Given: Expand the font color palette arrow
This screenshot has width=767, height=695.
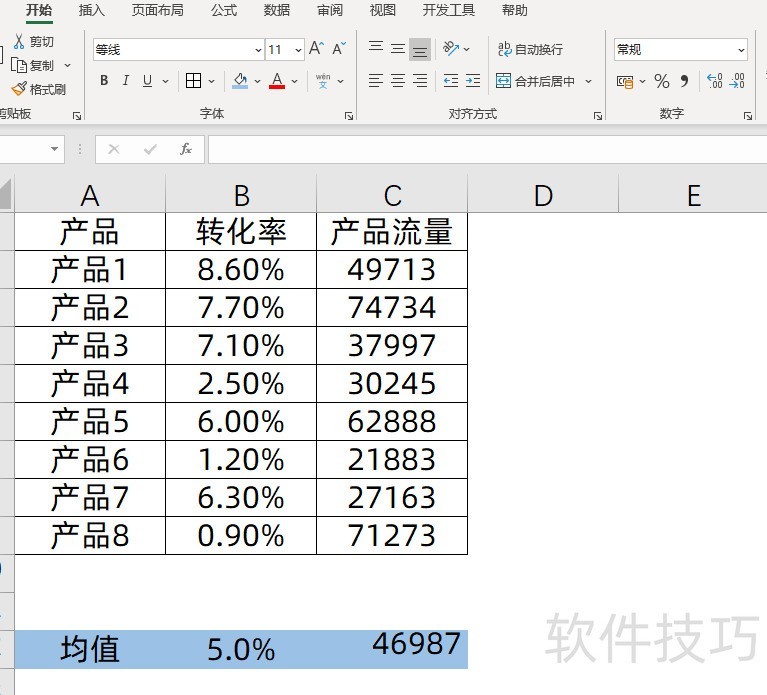Looking at the screenshot, I should pos(294,81).
